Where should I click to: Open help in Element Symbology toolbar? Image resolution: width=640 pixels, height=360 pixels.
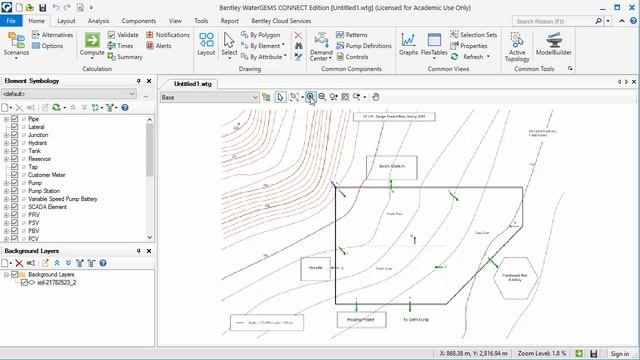(x=125, y=107)
